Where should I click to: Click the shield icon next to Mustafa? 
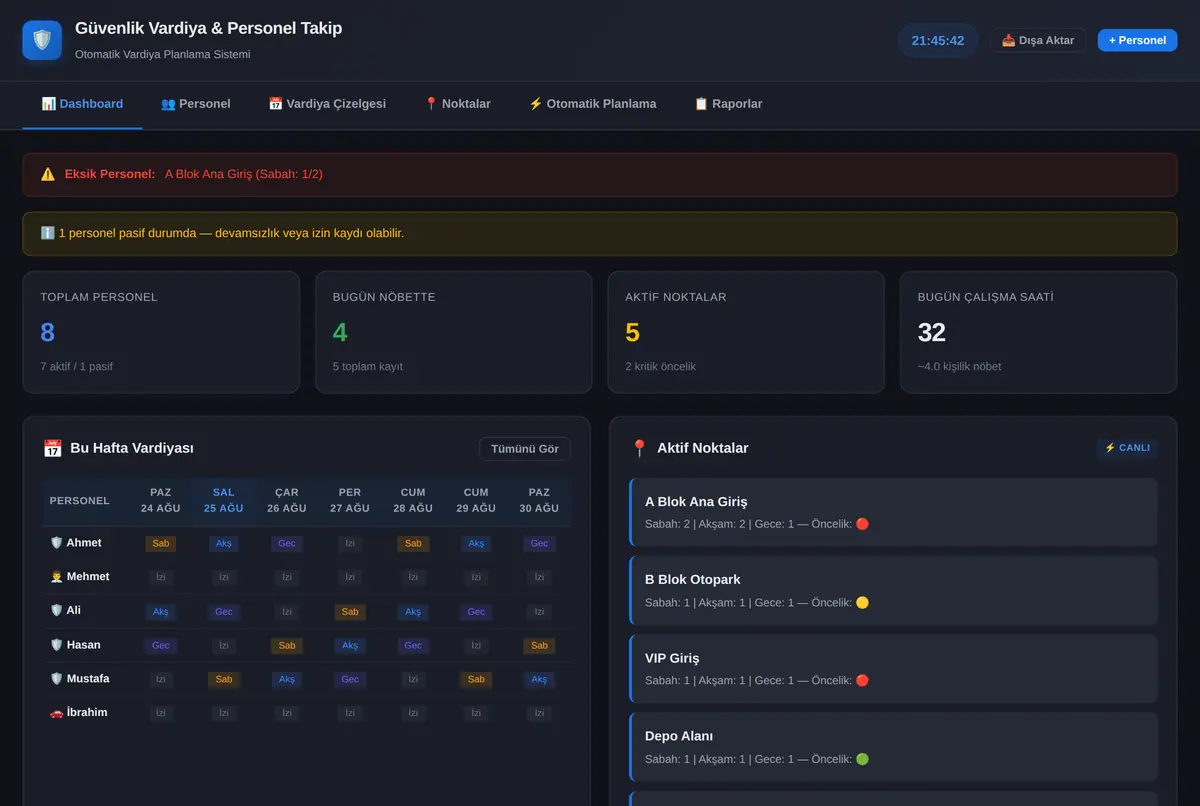[x=56, y=679]
